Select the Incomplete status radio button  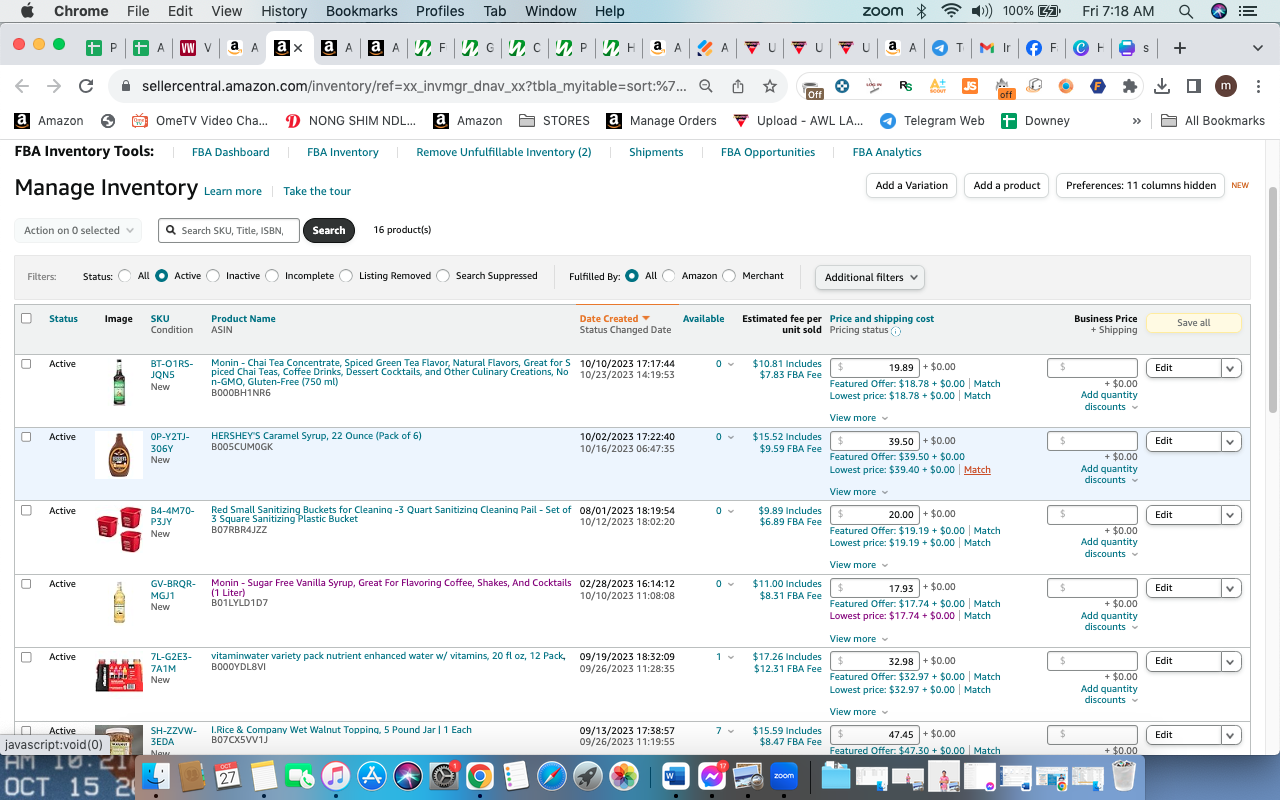coord(270,276)
